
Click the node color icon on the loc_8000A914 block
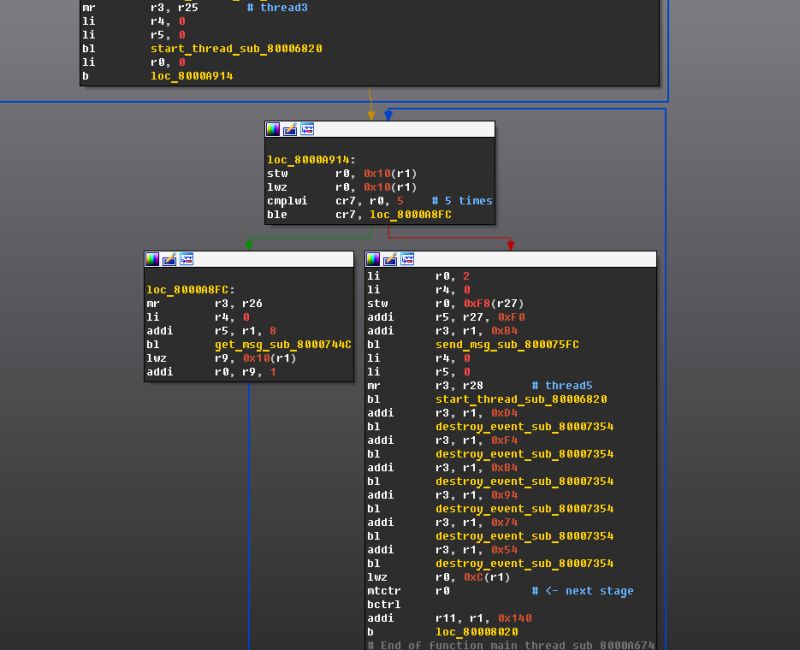(273, 130)
